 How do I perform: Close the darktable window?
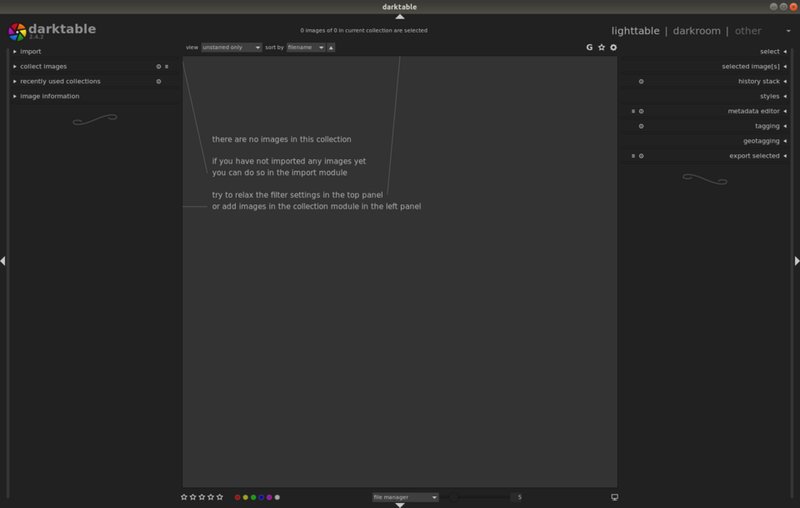coord(793,7)
